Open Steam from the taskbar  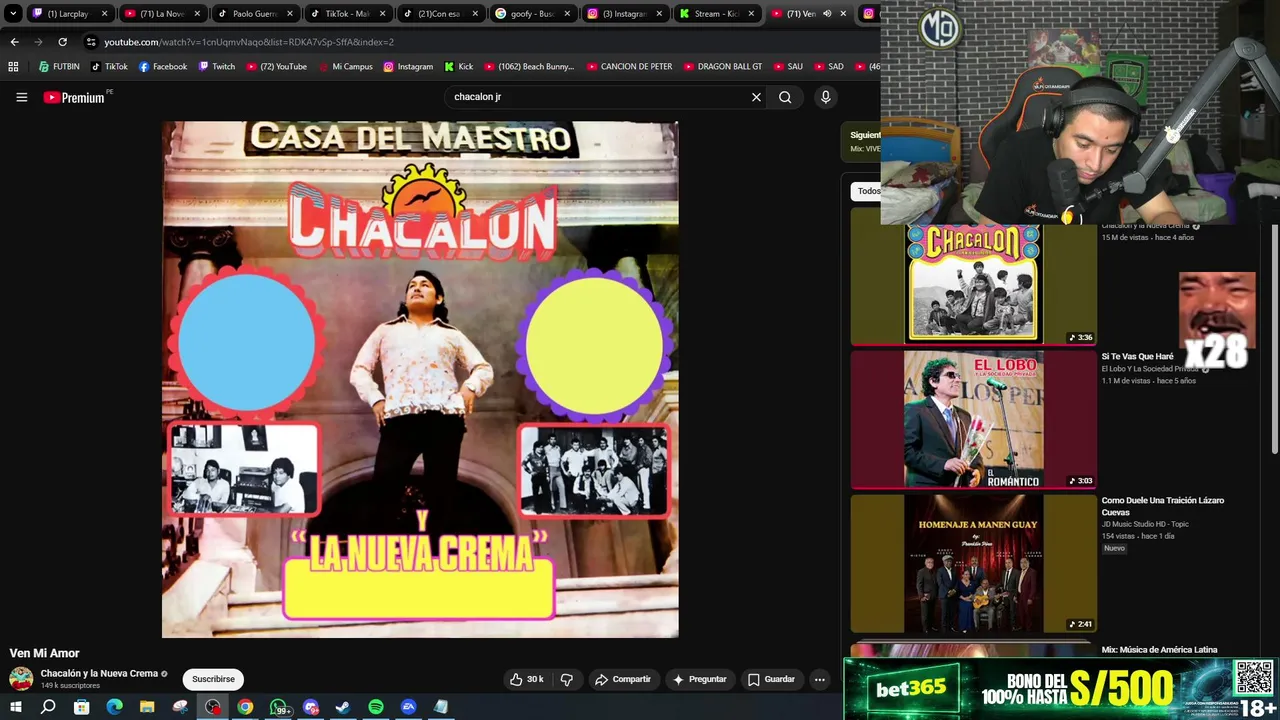pos(343,707)
